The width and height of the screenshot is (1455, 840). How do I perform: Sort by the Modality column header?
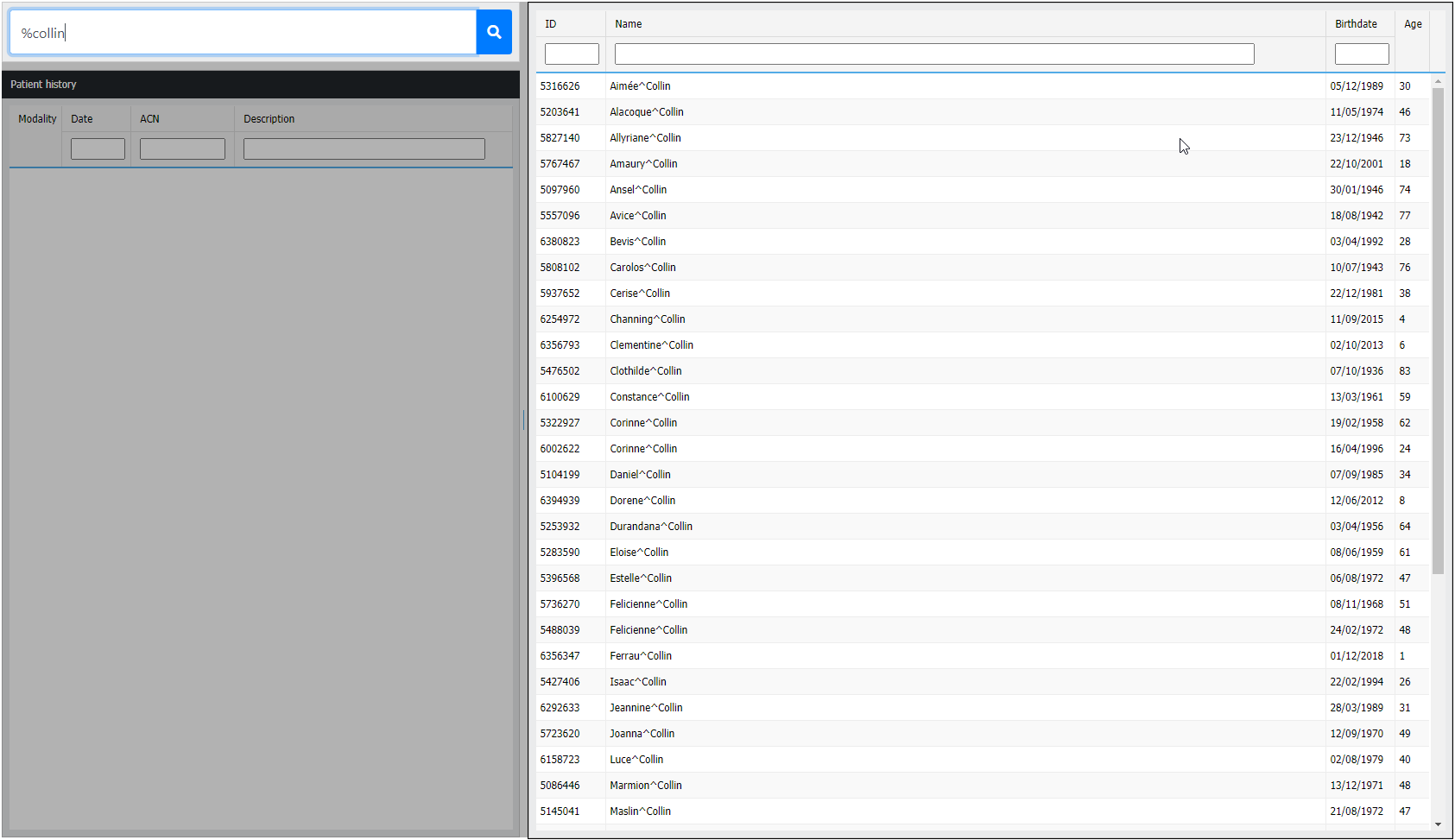[x=37, y=119]
